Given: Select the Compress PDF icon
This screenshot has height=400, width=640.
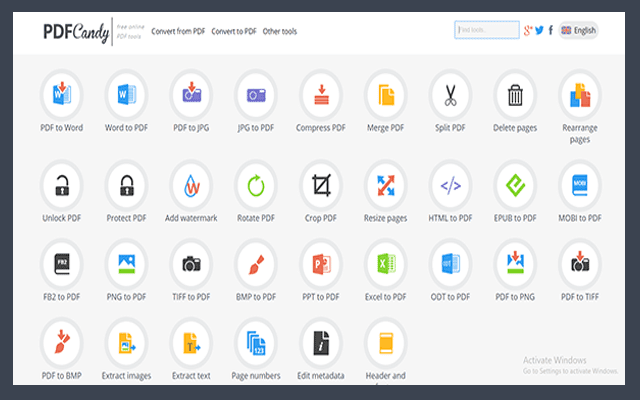Looking at the screenshot, I should (321, 96).
